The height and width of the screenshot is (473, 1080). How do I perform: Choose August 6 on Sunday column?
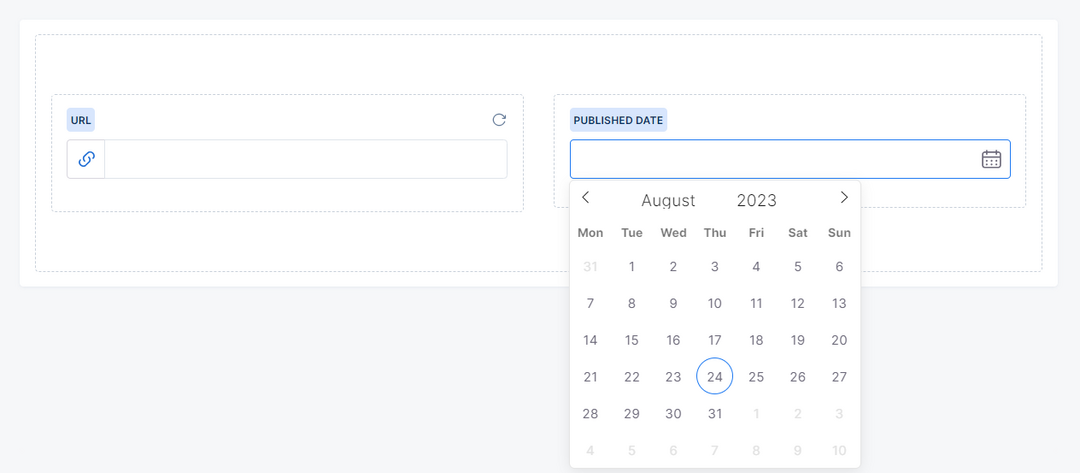tap(839, 267)
